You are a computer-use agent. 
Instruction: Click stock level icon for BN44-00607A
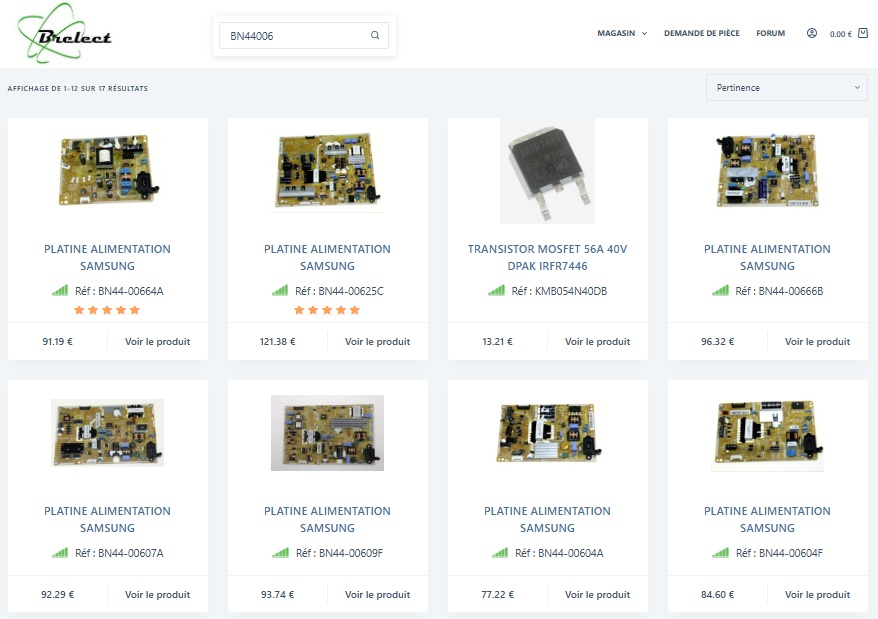pyautogui.click(x=60, y=552)
